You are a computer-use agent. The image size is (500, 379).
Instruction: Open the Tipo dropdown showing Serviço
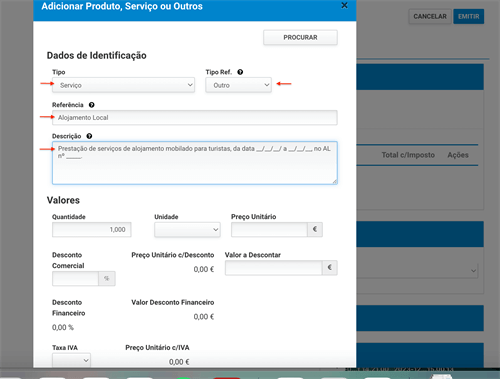123,85
